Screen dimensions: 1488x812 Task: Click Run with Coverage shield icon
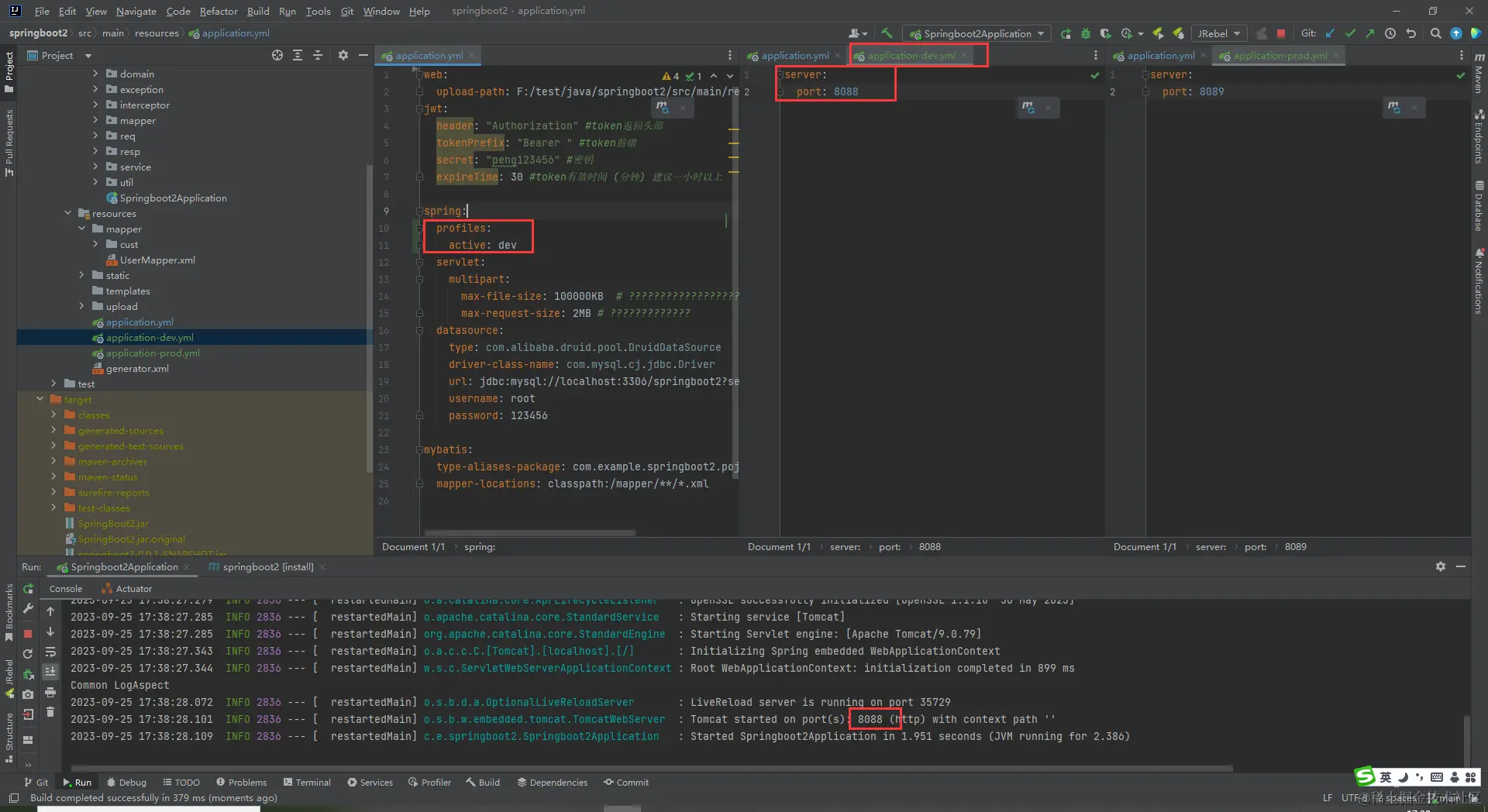[1106, 33]
